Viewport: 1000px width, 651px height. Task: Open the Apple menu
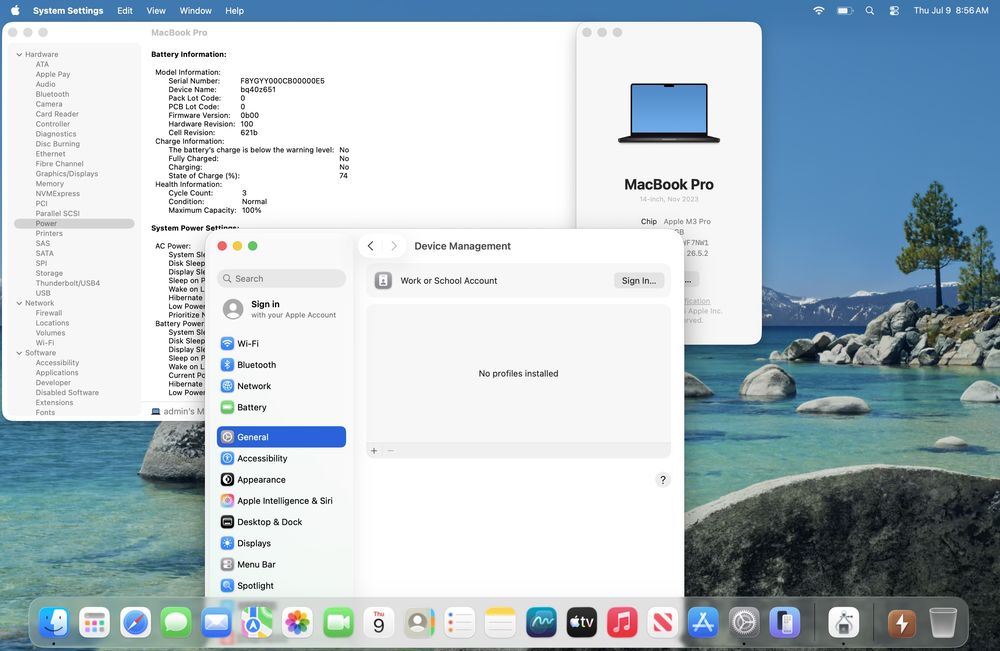pyautogui.click(x=15, y=11)
